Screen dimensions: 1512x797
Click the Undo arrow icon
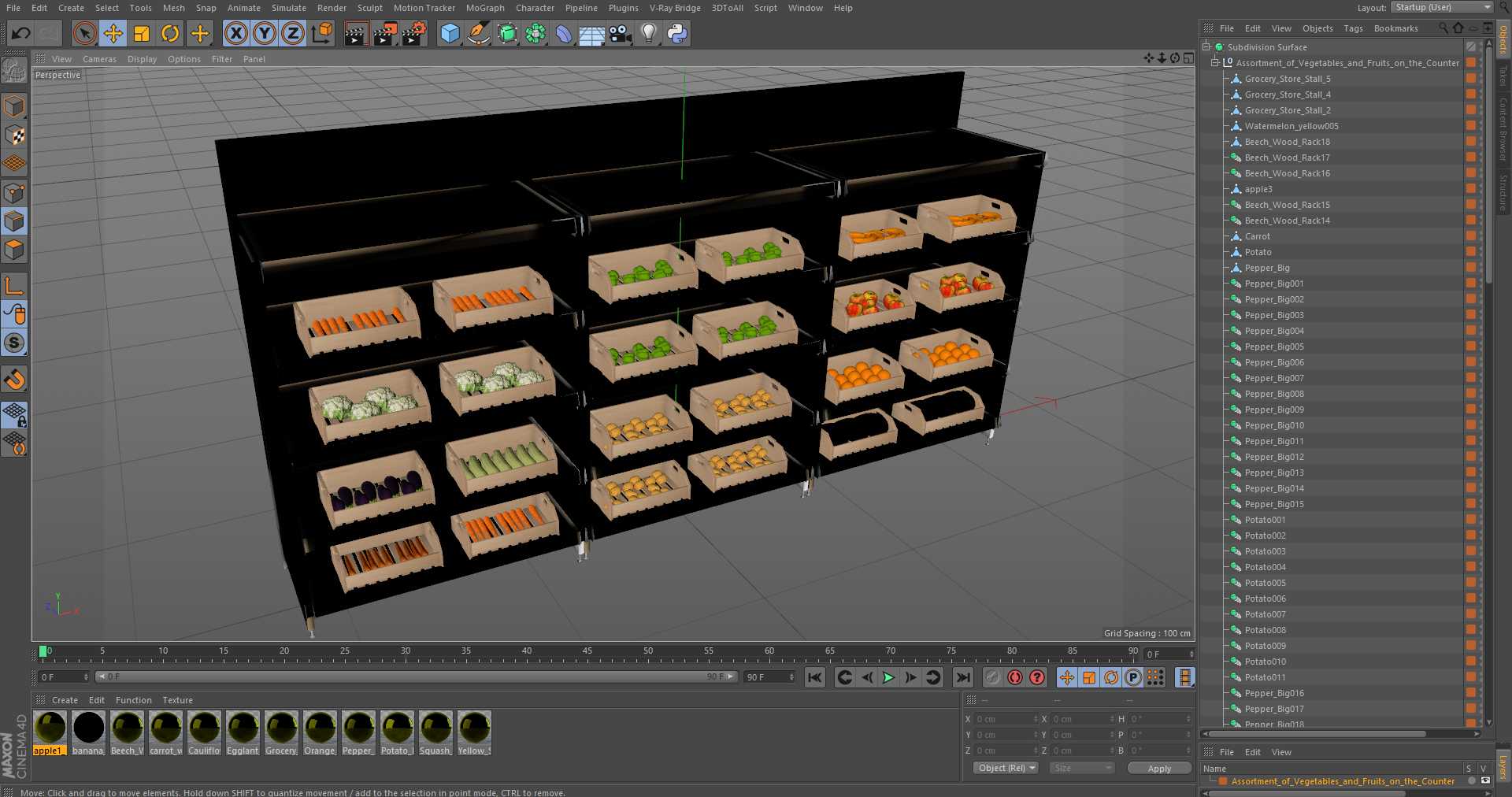20,33
